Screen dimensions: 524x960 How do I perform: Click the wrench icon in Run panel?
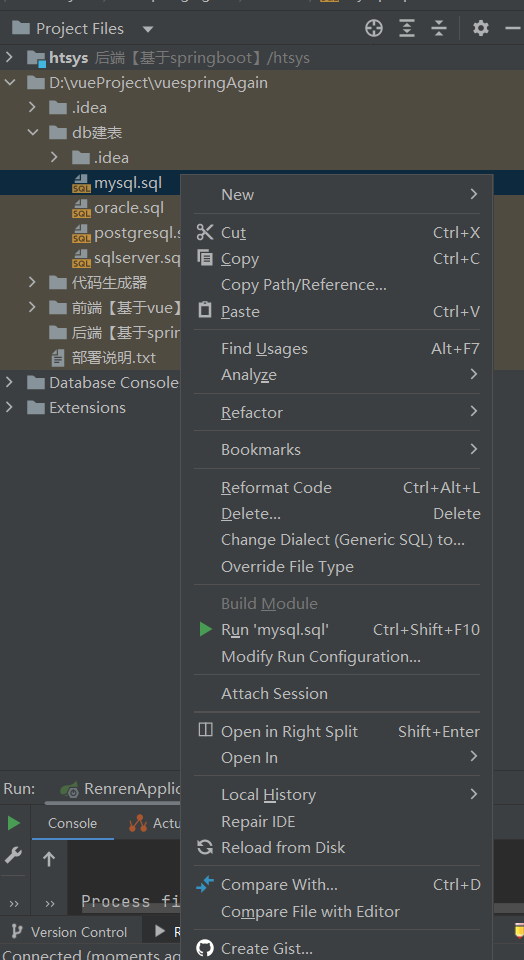coord(13,855)
